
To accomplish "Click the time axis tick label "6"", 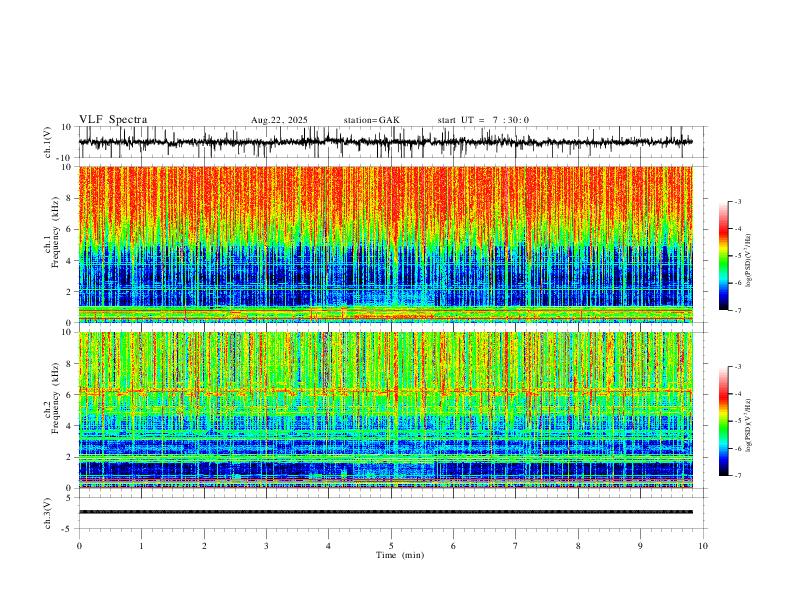I will point(454,546).
